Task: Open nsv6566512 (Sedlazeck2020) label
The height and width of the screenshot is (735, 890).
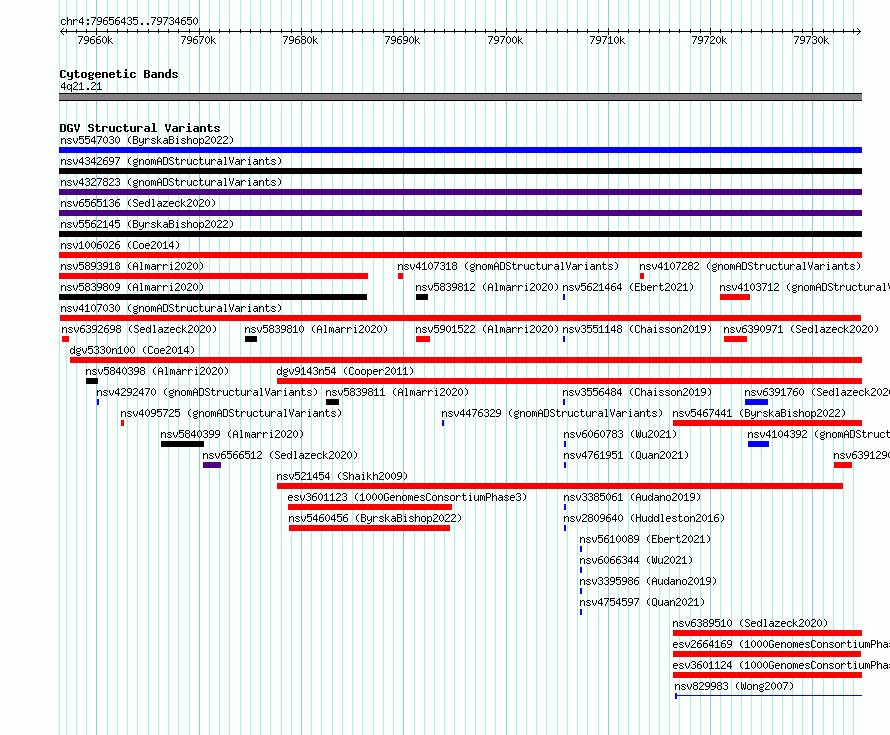Action: [280, 455]
